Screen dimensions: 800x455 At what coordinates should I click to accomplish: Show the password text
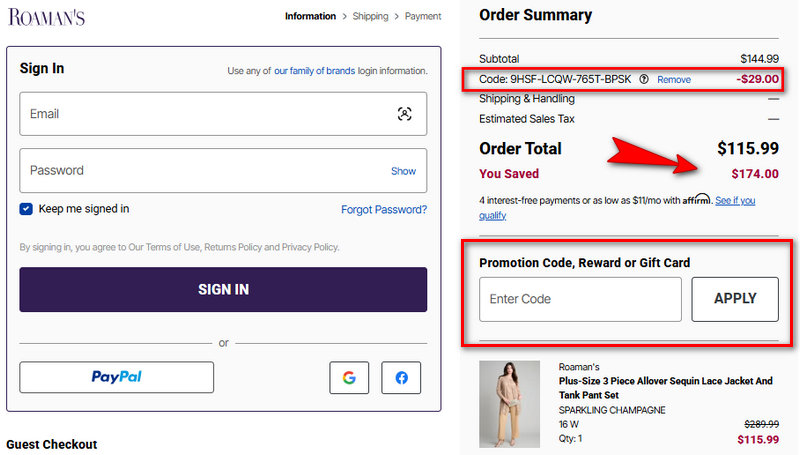403,171
